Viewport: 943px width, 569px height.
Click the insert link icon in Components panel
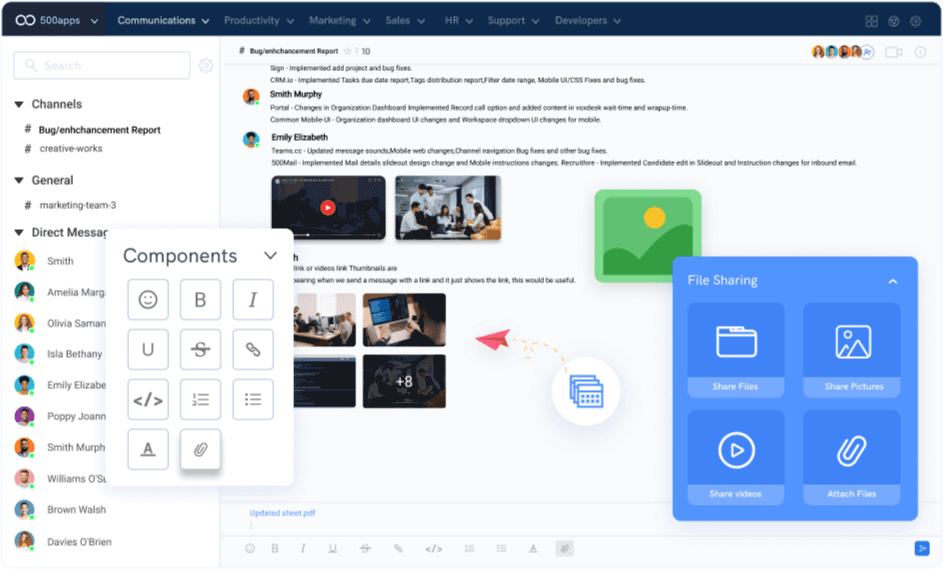point(253,349)
